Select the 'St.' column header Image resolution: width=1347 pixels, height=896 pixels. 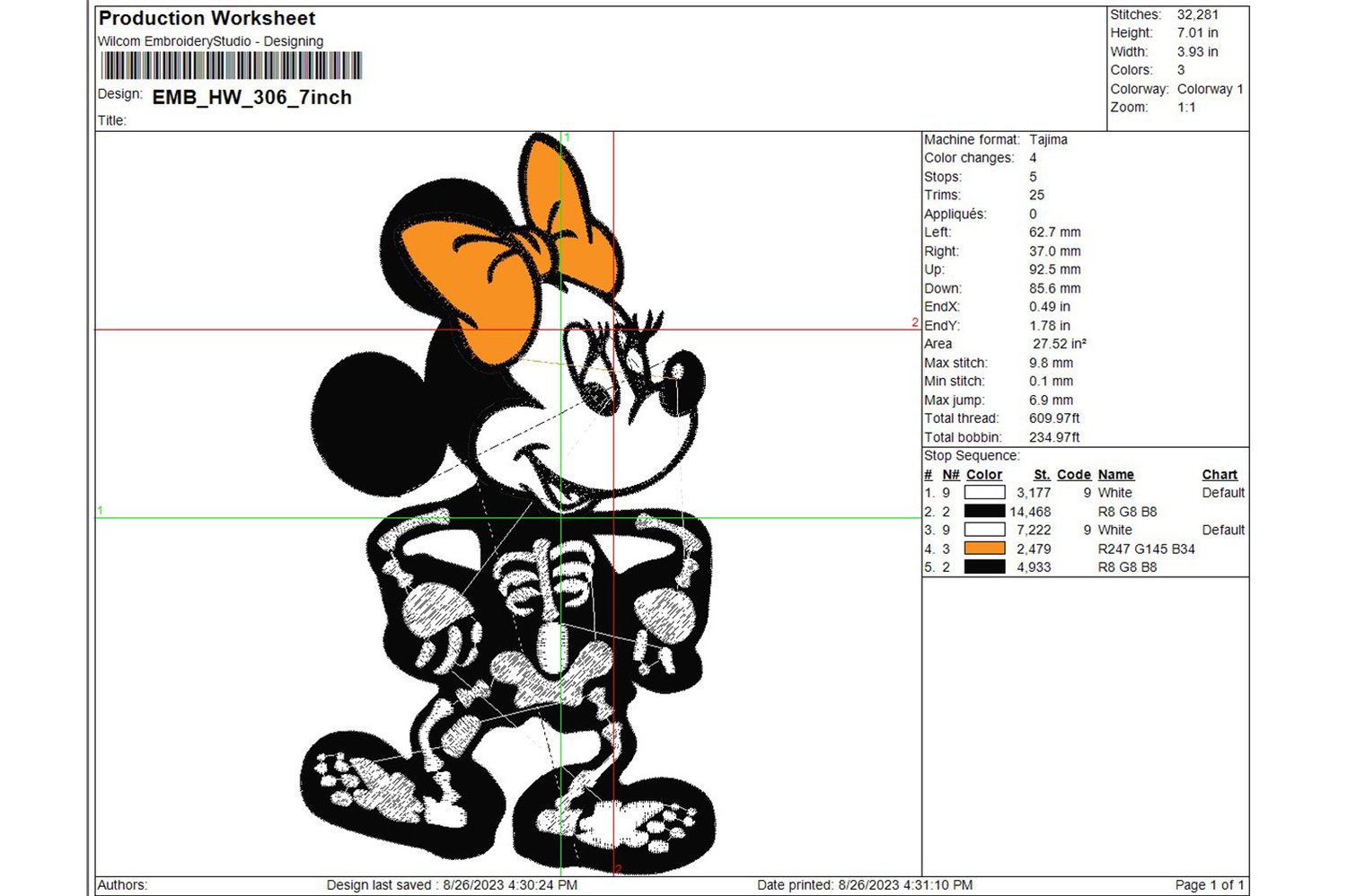[x=1042, y=475]
